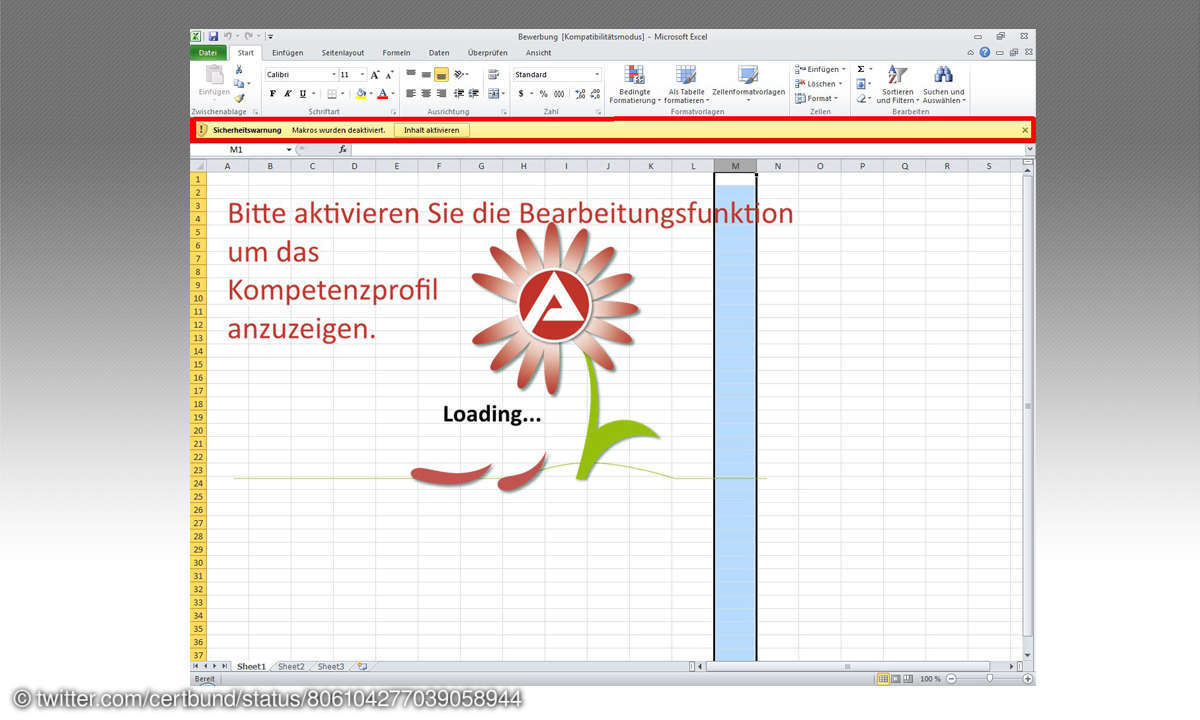Switch to the Einfügen ribbon tab
The height and width of the screenshot is (720, 1200).
[x=288, y=52]
